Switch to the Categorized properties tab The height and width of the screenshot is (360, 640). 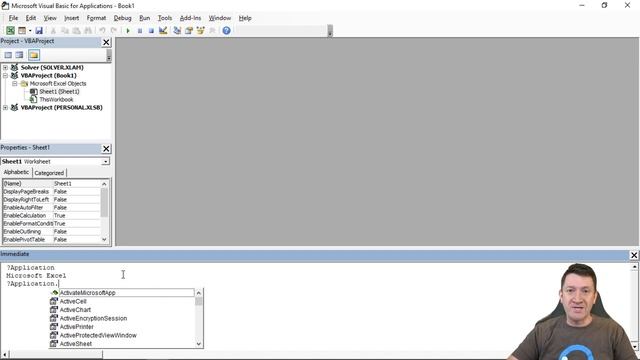coord(49,173)
